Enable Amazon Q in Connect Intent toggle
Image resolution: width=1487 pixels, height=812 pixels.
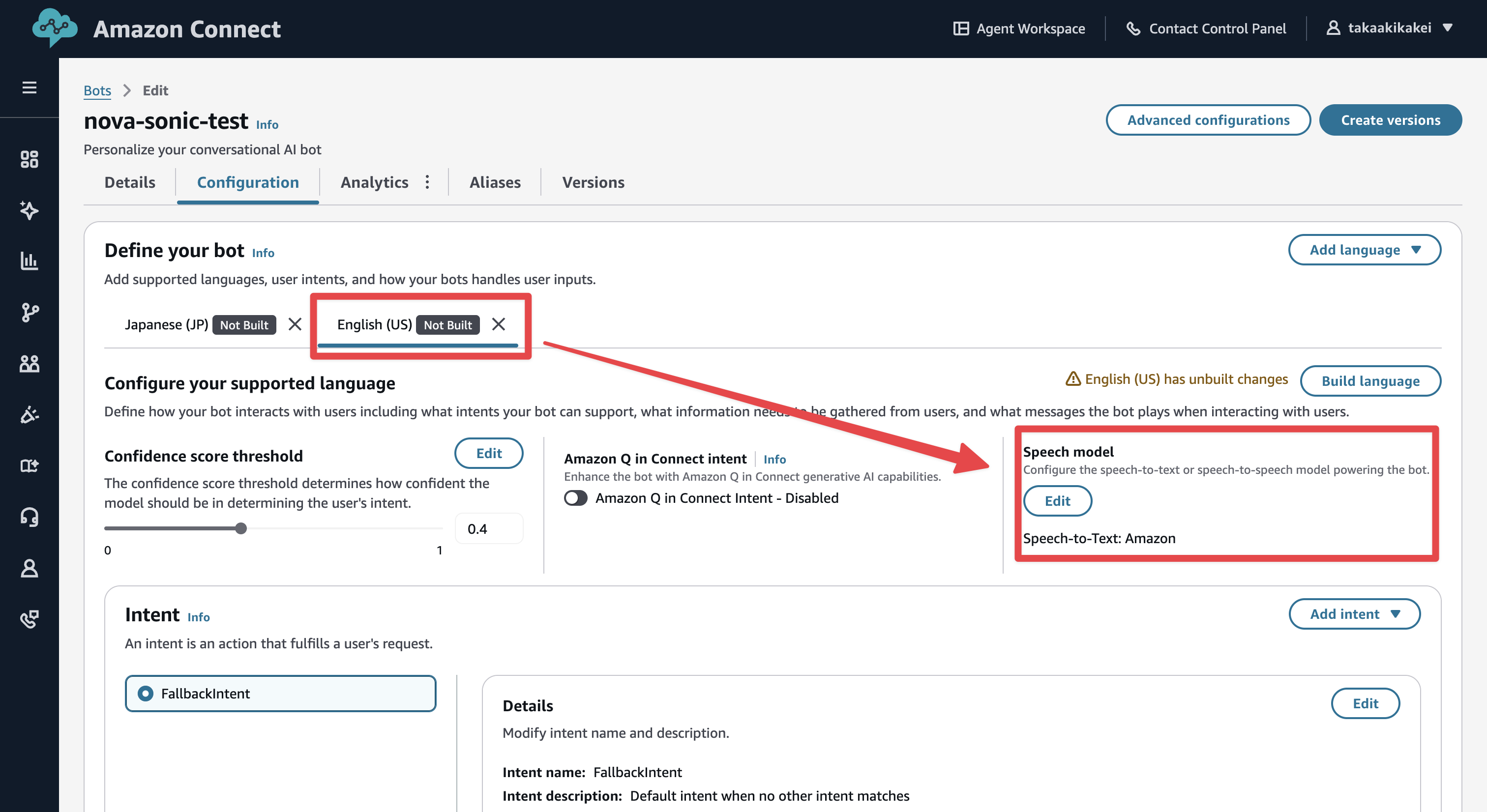(x=575, y=498)
